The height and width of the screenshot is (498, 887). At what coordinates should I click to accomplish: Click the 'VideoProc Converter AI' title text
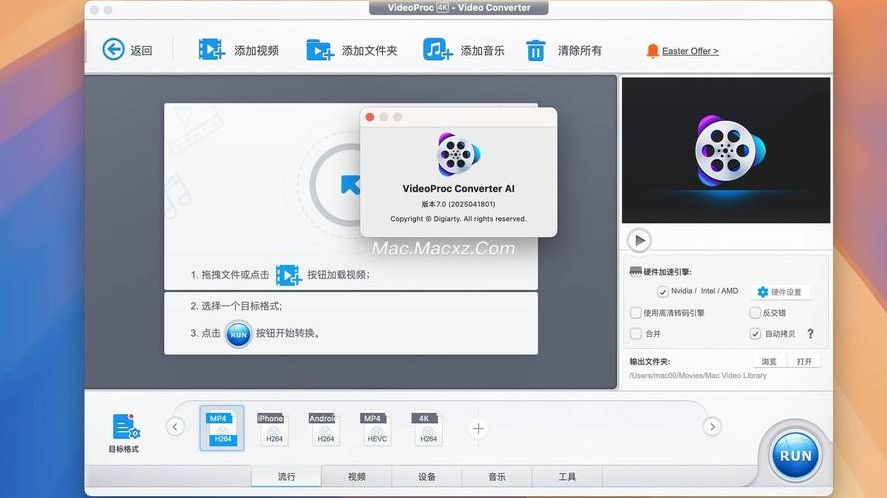[458, 188]
